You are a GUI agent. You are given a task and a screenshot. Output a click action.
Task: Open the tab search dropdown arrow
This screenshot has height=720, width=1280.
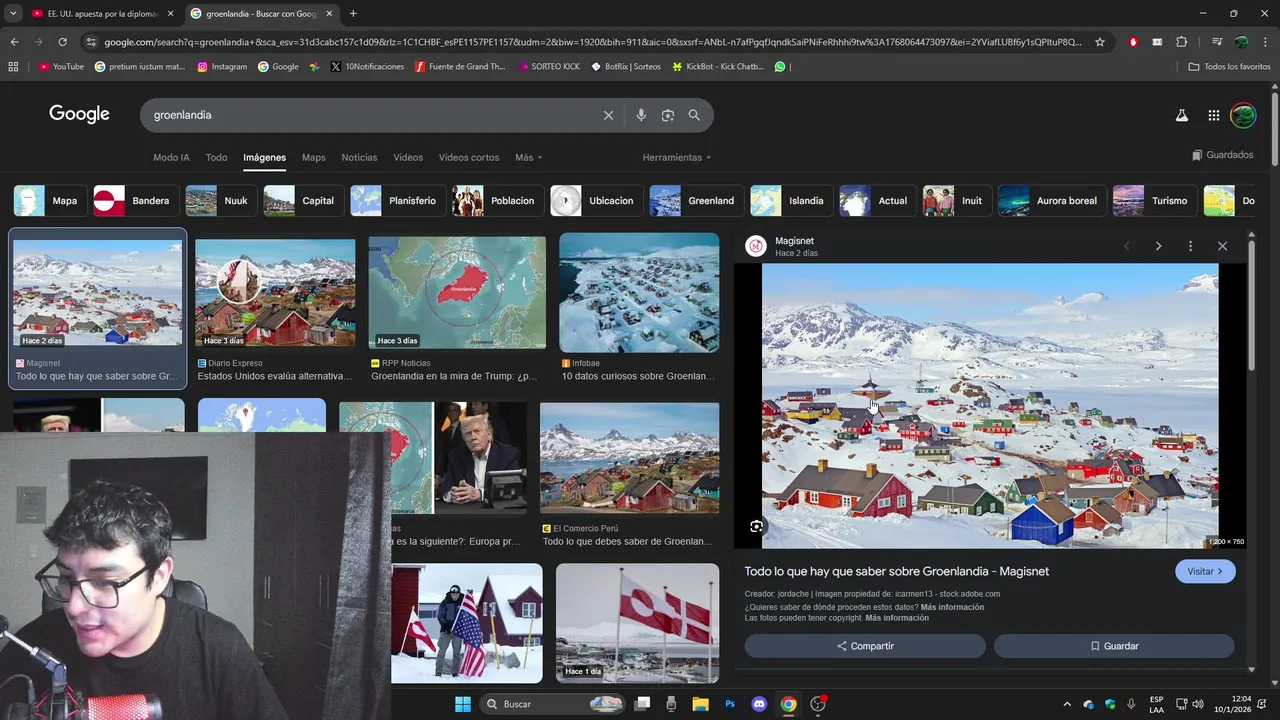[13, 13]
